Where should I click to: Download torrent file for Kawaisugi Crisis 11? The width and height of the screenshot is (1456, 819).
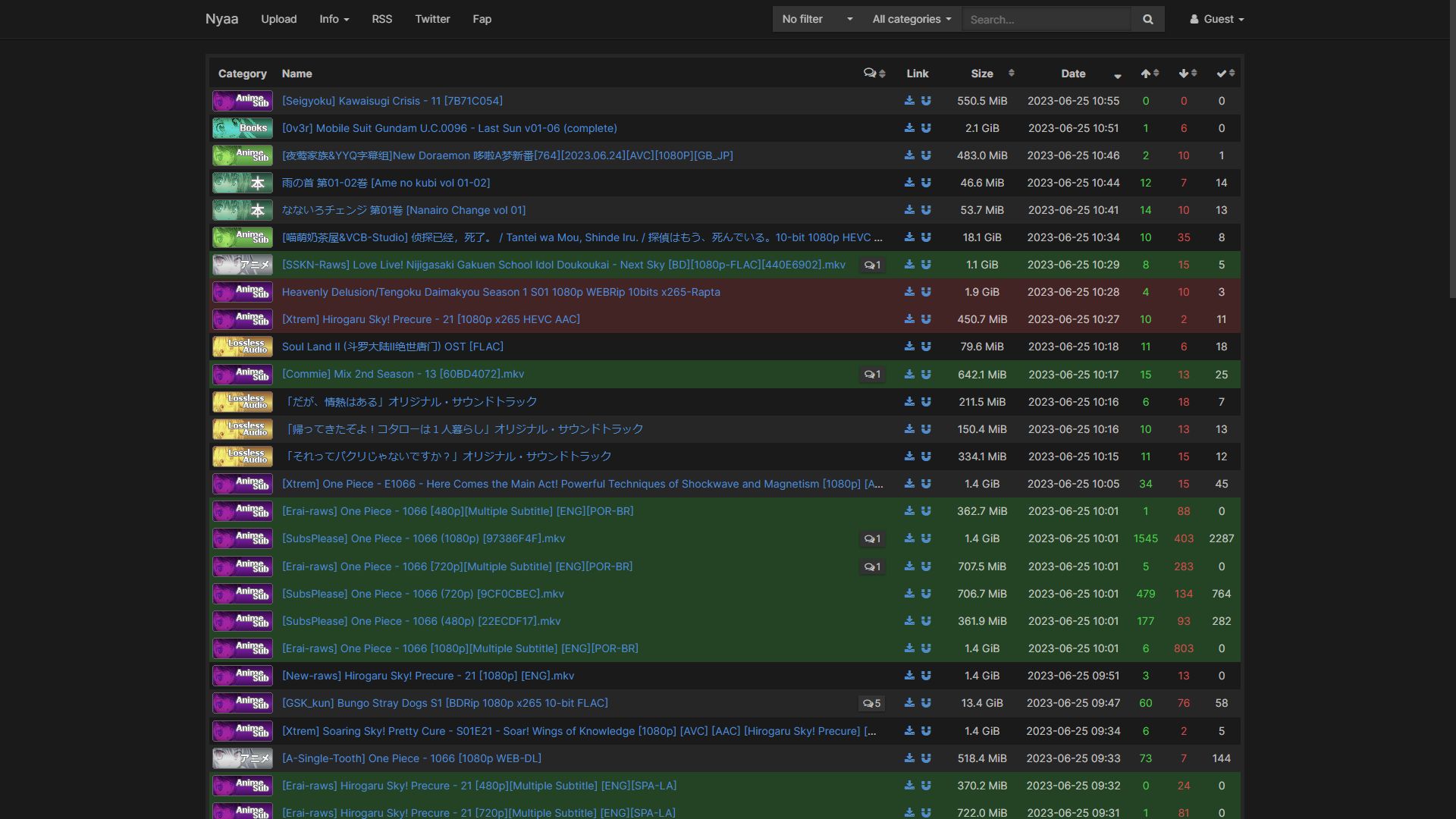point(909,101)
